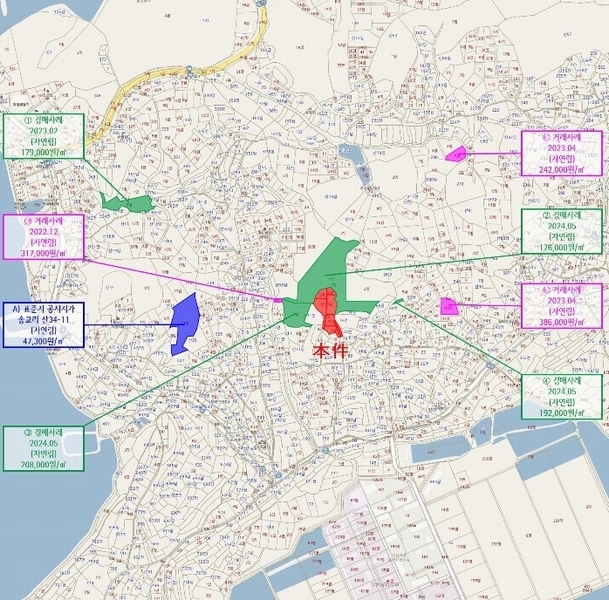
Task: Click the magenta parcel near the 242,000원 callout
Action: (456, 153)
